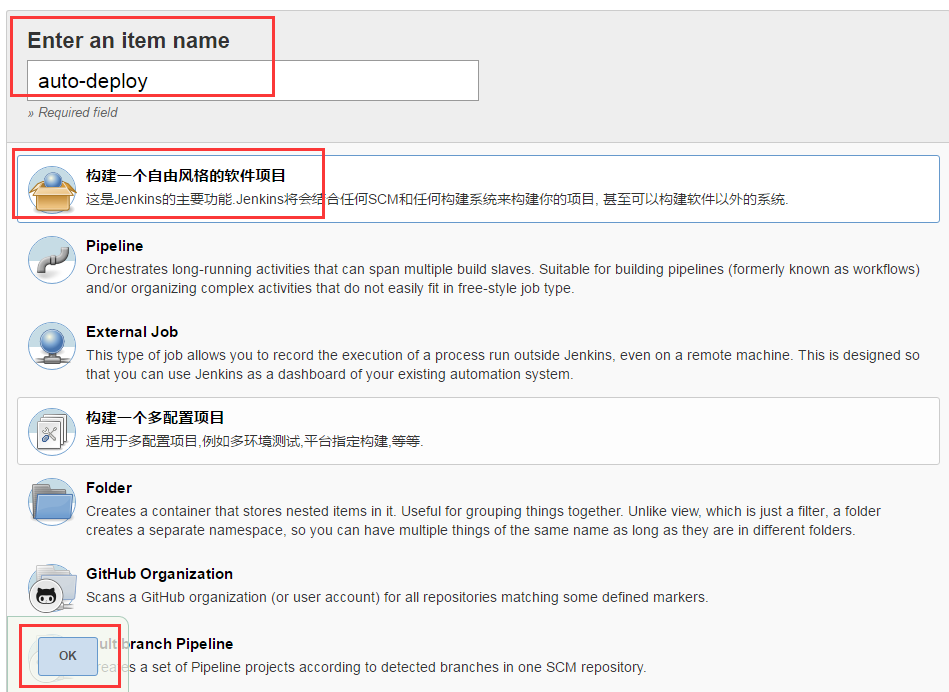The height and width of the screenshot is (692, 949).
Task: Click the 'Enter an item name' heading
Action: click(x=128, y=41)
